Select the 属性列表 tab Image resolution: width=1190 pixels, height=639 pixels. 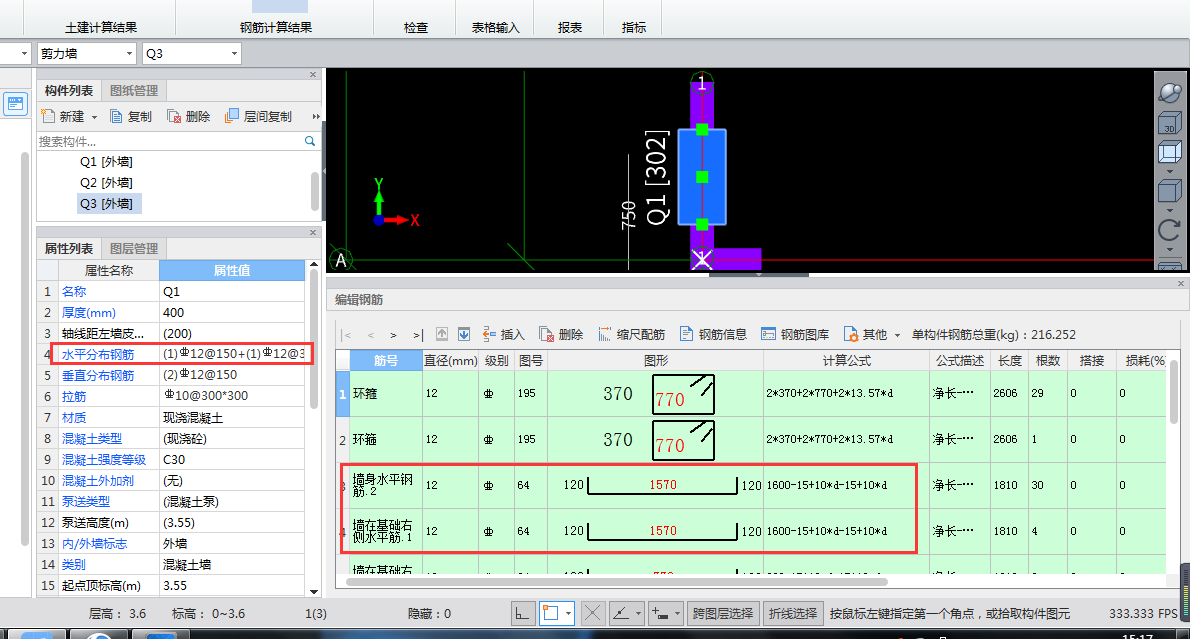point(68,248)
